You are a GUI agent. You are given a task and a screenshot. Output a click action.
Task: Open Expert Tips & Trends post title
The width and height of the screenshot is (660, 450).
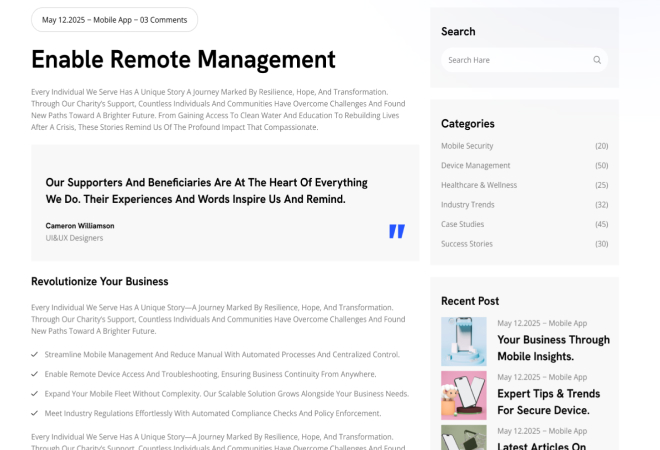[548, 402]
